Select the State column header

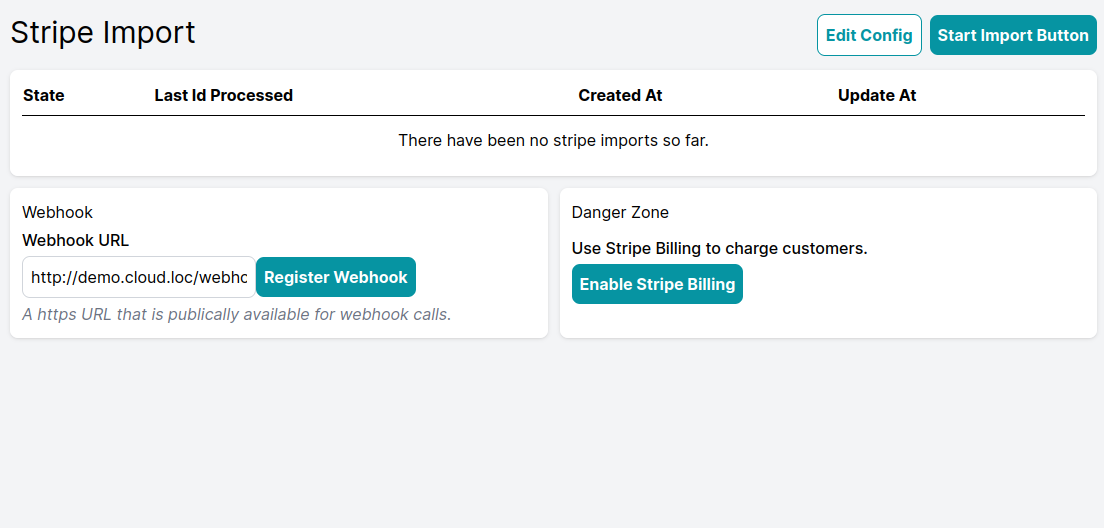pyautogui.click(x=44, y=95)
